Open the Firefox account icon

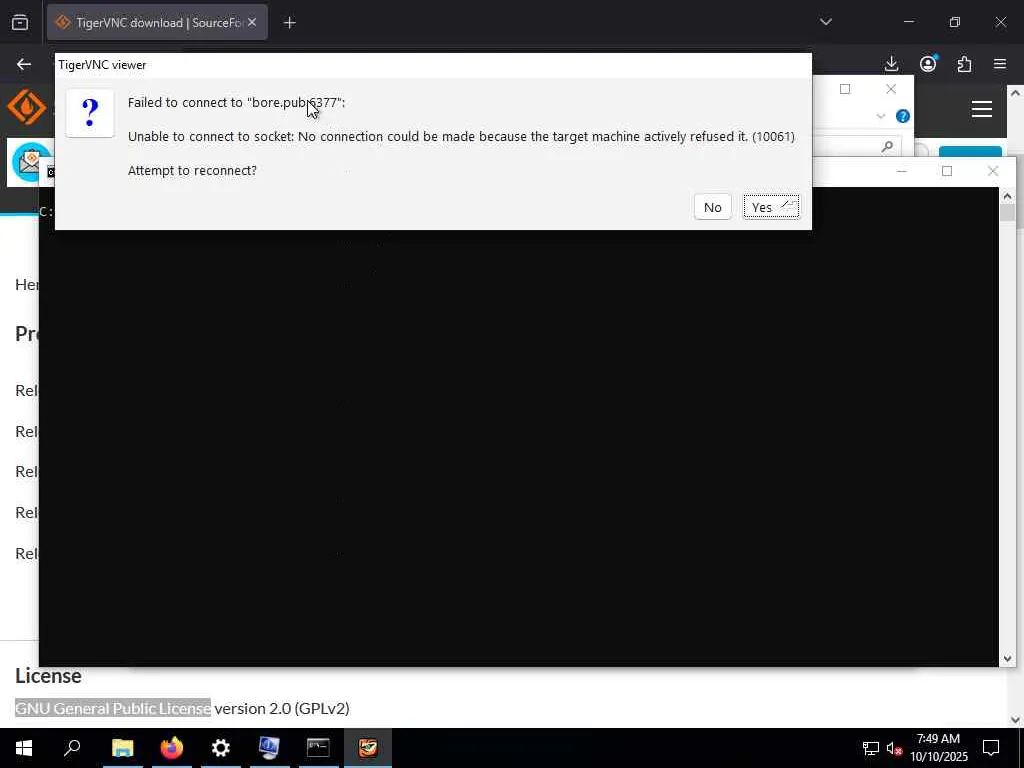pyautogui.click(x=928, y=64)
